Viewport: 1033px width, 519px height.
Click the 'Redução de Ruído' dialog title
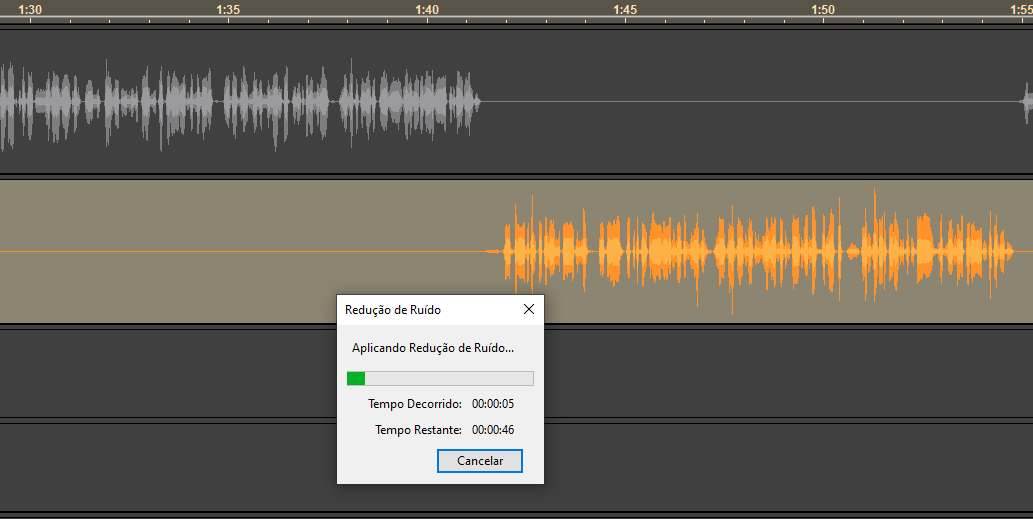click(393, 310)
